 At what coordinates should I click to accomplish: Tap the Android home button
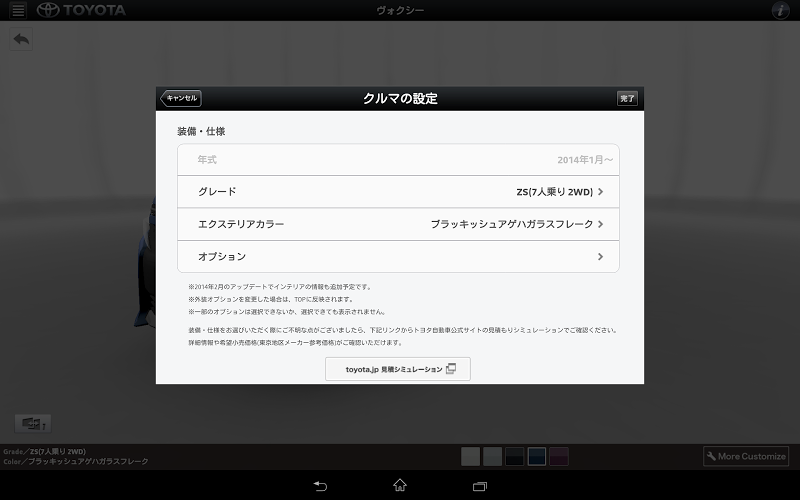tap(400, 485)
